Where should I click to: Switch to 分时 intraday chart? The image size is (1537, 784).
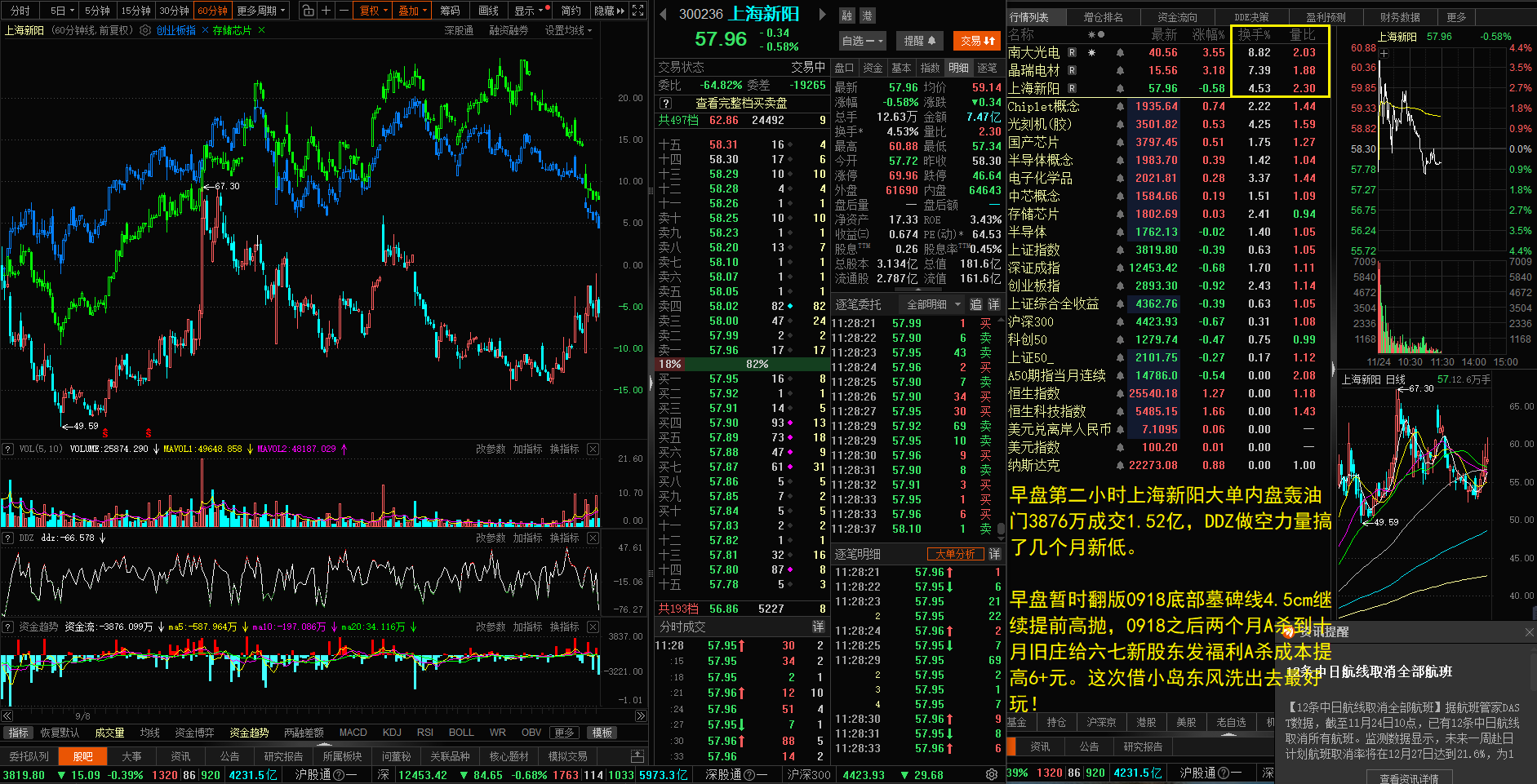(x=20, y=11)
